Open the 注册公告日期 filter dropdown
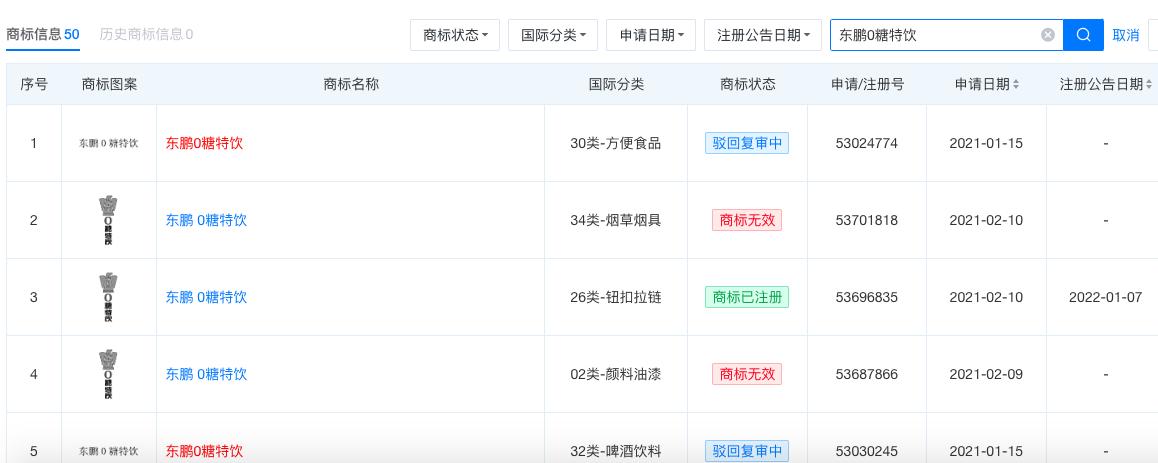 pyautogui.click(x=763, y=35)
